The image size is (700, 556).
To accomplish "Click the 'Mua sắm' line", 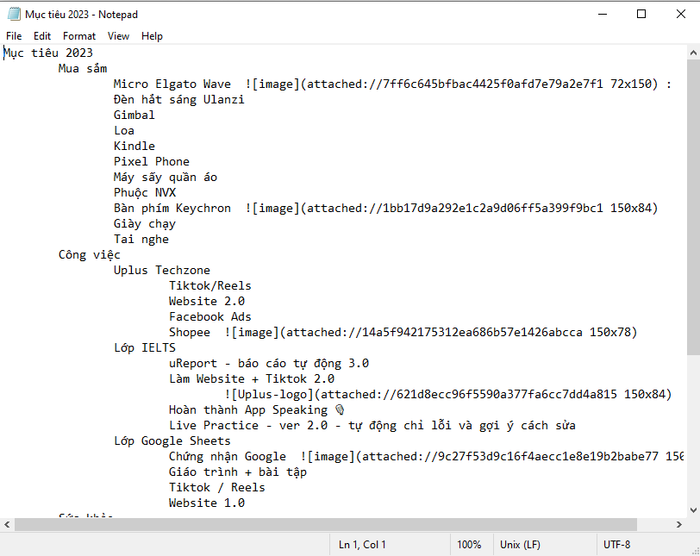I will (x=83, y=68).
